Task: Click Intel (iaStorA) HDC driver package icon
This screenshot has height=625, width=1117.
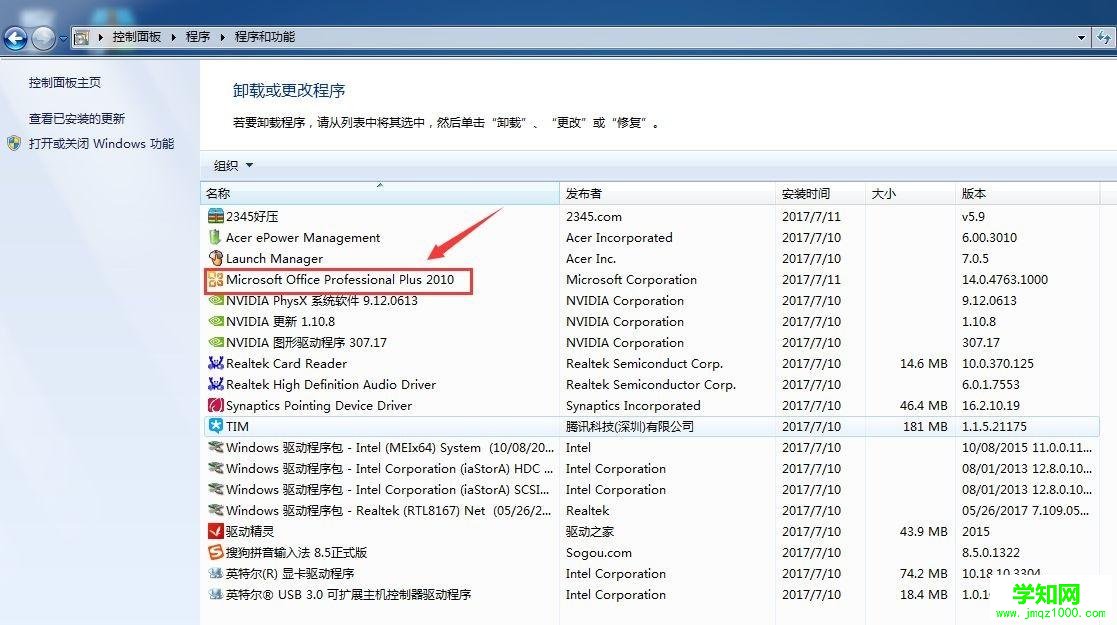Action: (216, 468)
